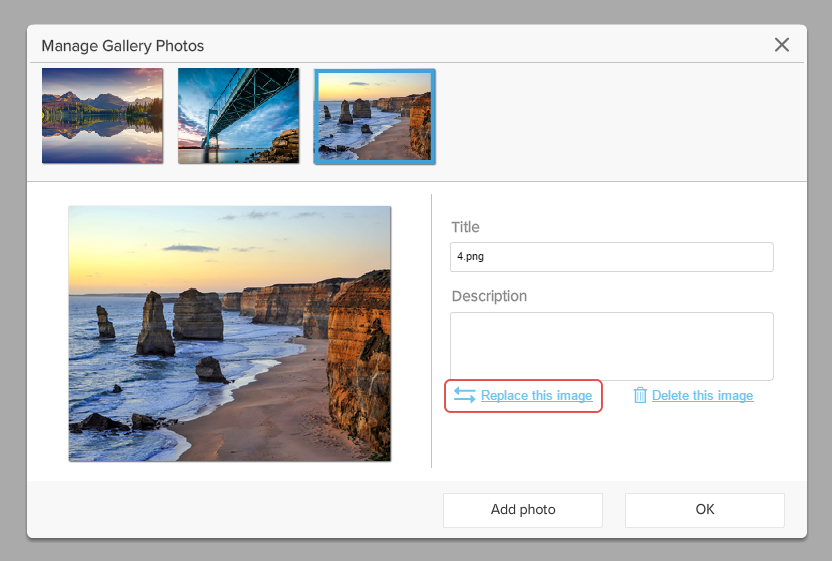
Task: Select the coastal cliffs thumbnail
Action: [374, 115]
